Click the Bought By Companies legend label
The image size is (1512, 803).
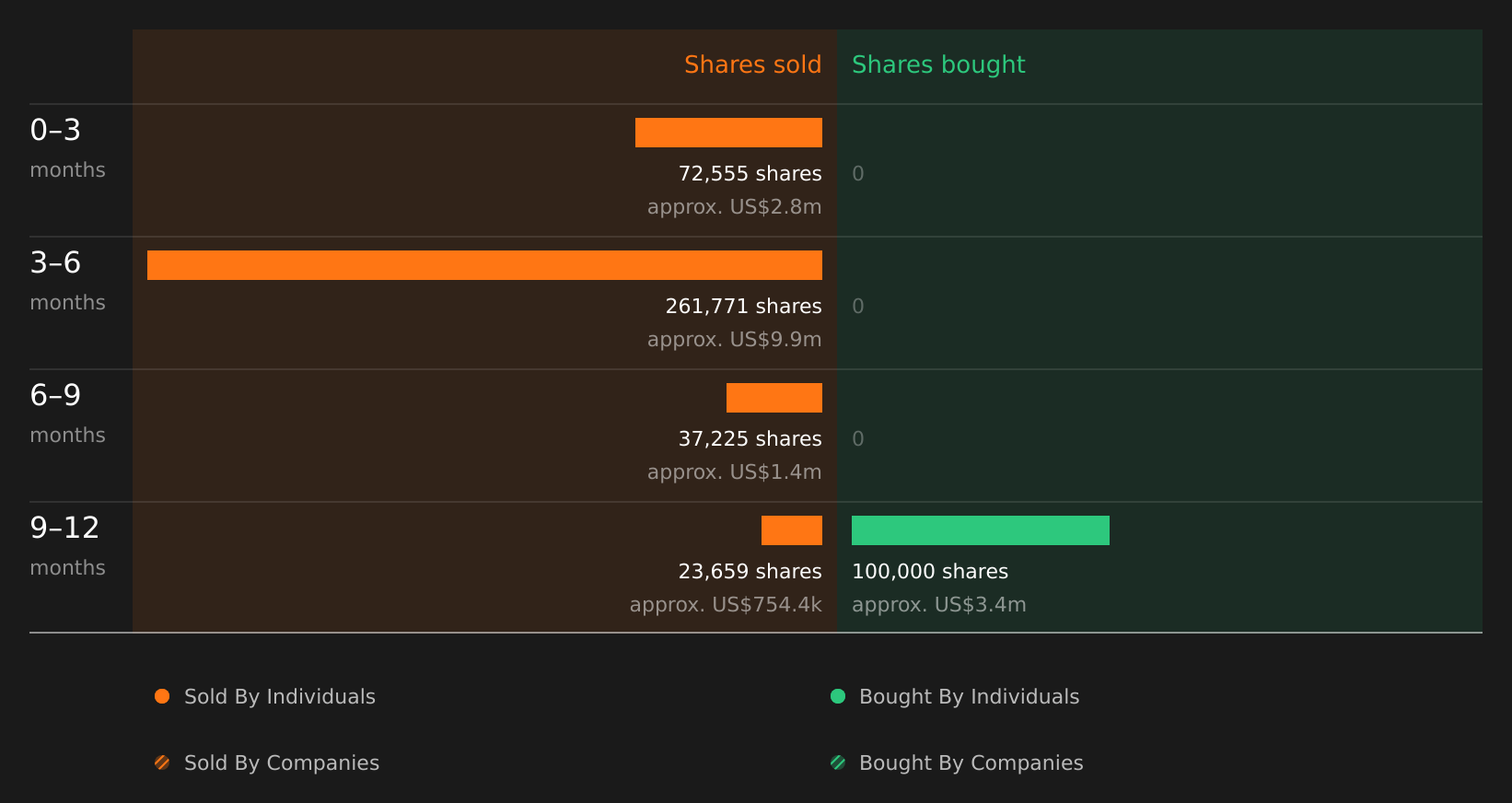coord(971,762)
